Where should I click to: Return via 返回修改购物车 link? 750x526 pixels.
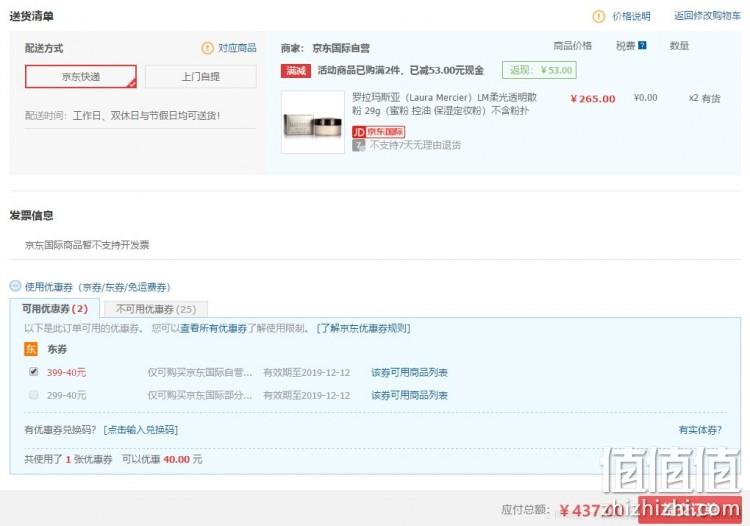click(707, 16)
